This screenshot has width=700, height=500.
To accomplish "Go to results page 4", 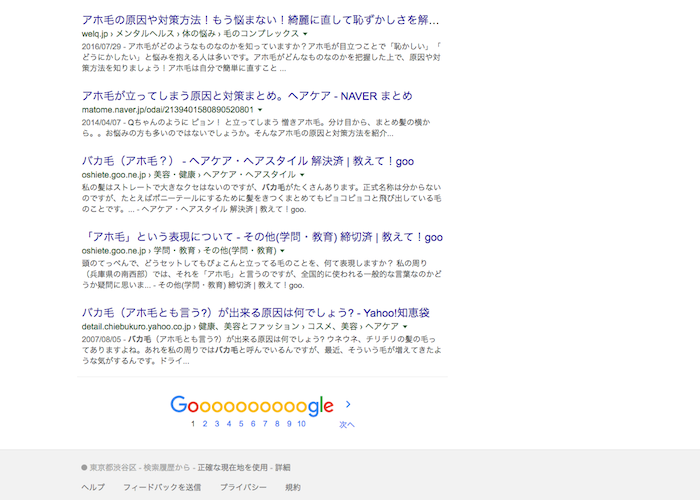I will [229, 424].
